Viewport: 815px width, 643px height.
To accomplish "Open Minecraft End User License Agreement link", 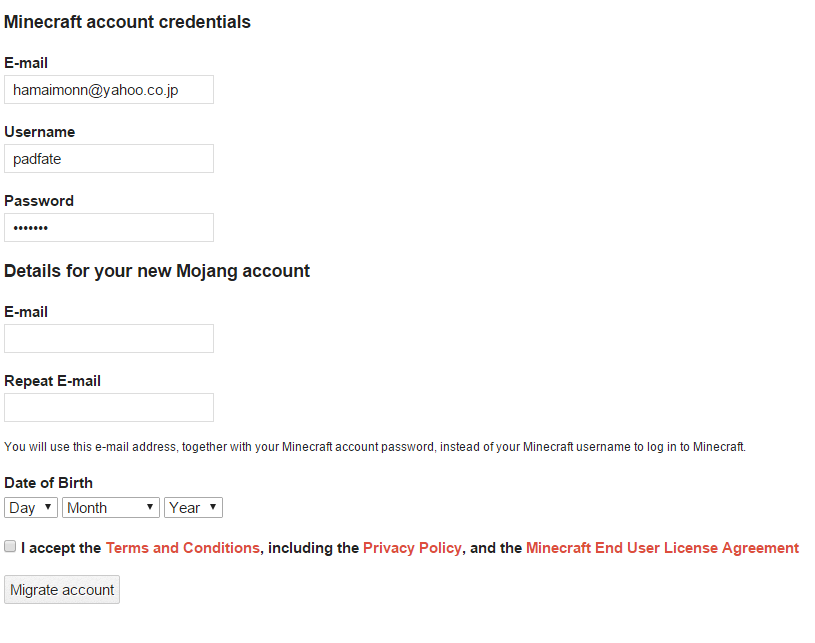I will pos(662,548).
